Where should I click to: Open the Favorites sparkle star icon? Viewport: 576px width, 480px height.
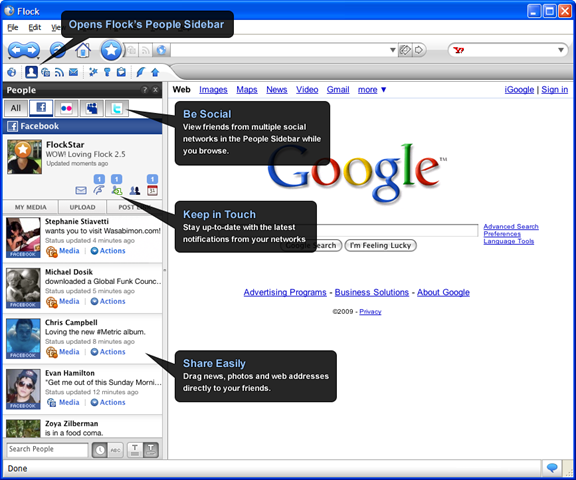93,72
